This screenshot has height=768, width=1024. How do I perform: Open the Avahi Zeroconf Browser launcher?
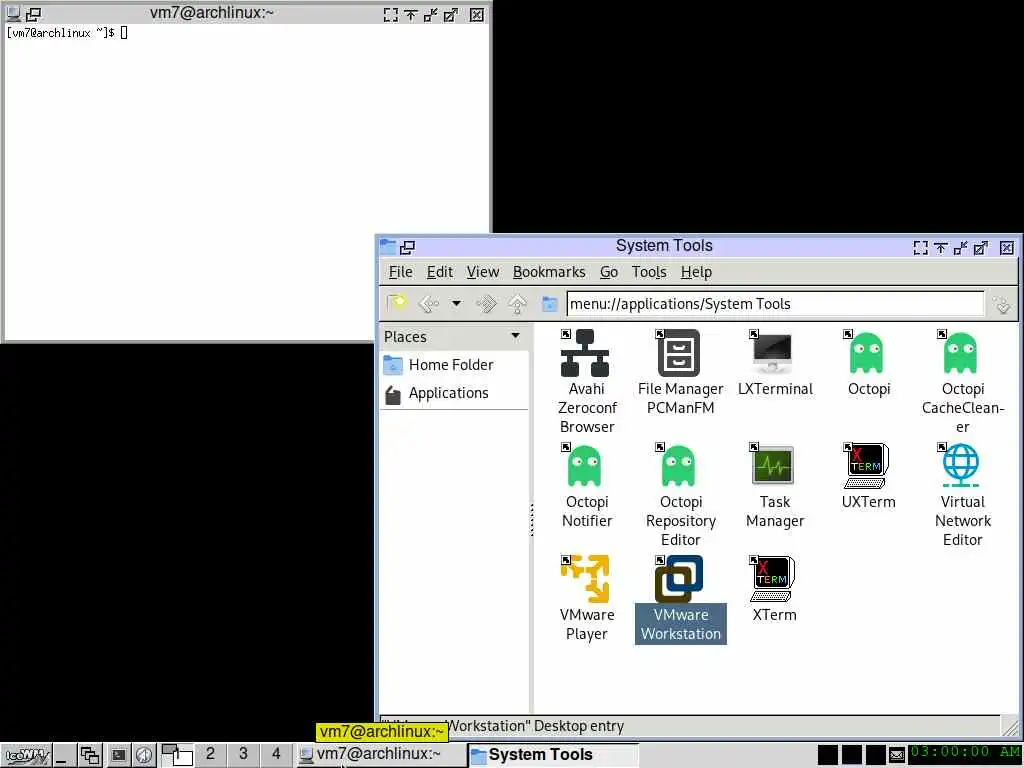point(586,353)
